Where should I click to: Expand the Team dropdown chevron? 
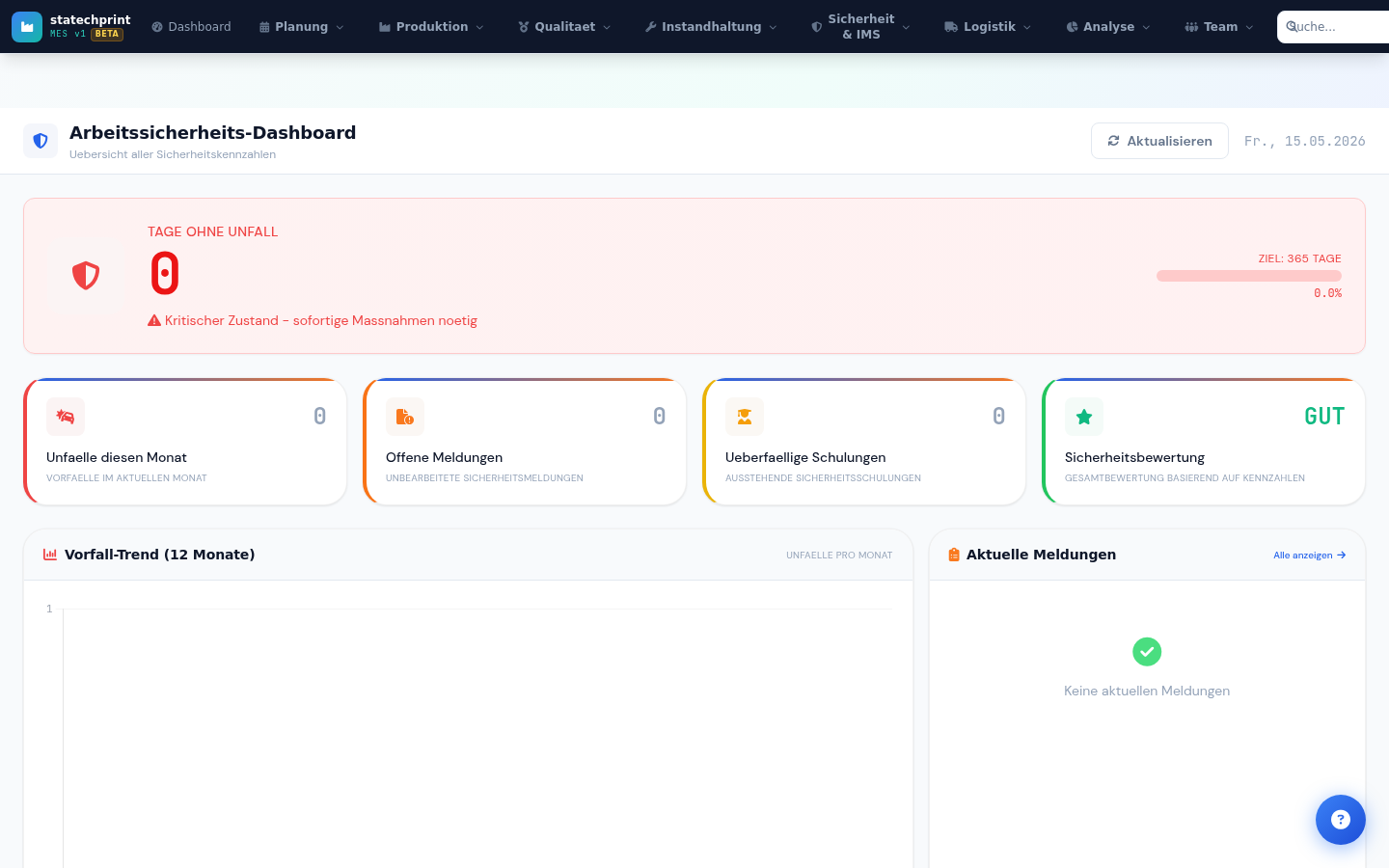tap(1250, 27)
